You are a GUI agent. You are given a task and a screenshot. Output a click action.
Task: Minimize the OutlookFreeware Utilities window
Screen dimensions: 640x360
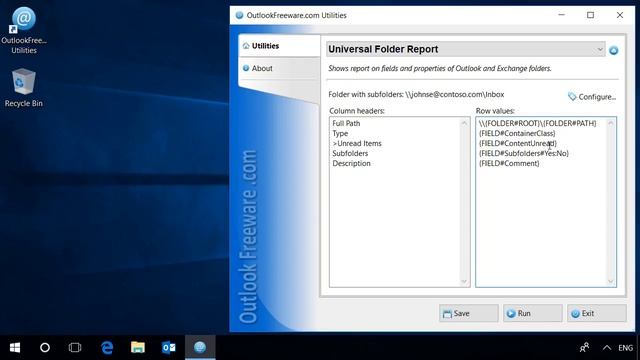point(562,15)
